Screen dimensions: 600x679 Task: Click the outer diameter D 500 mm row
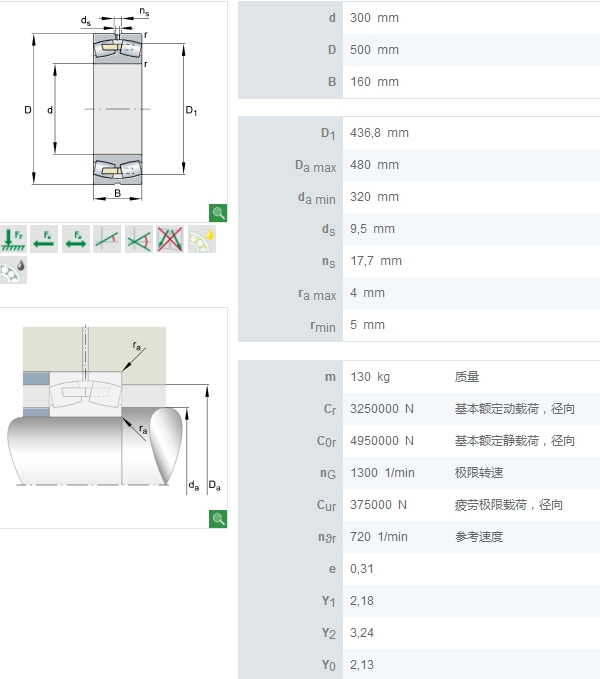418,50
